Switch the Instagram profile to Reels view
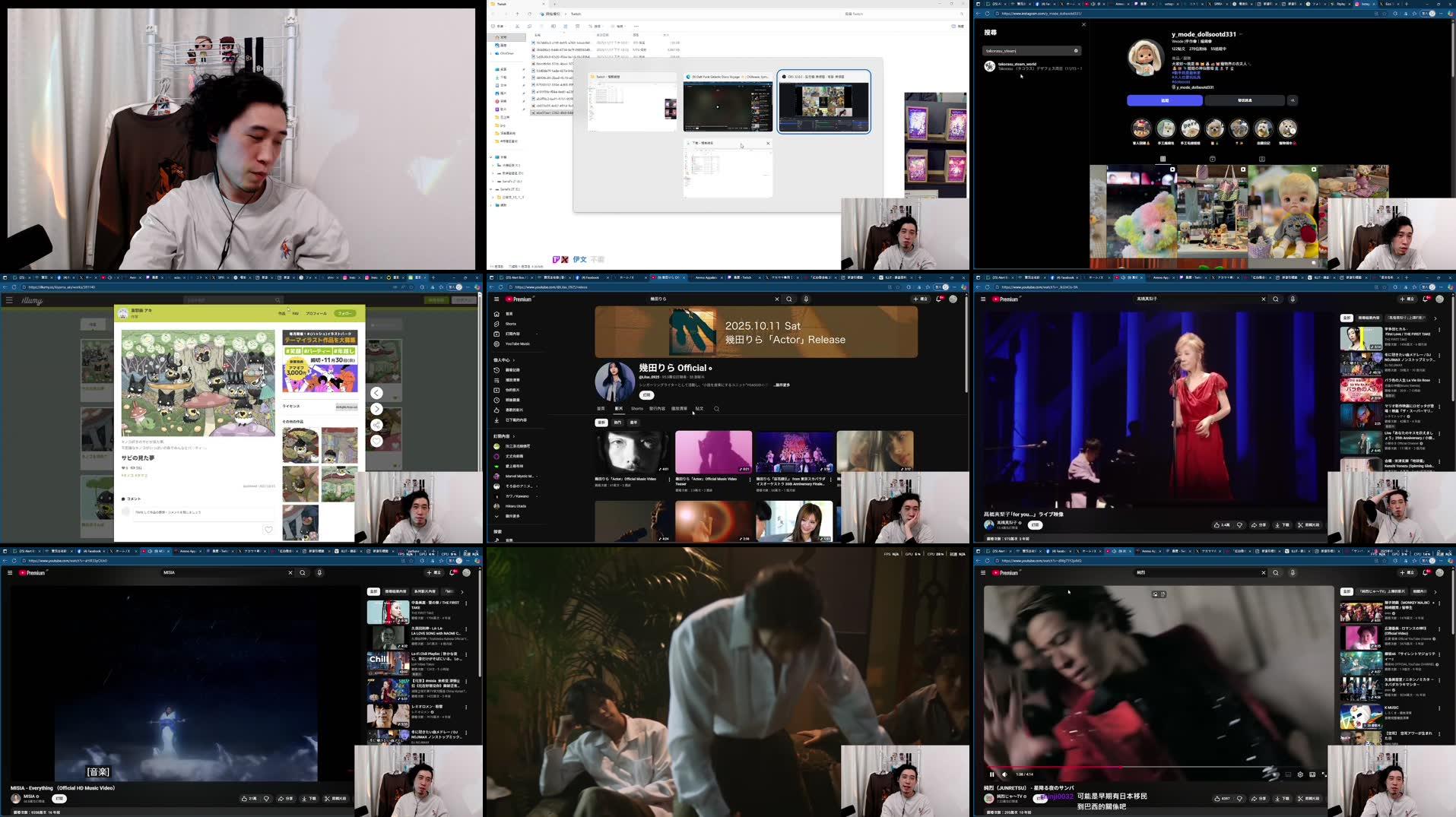This screenshot has height=817, width=1456. point(1213,159)
